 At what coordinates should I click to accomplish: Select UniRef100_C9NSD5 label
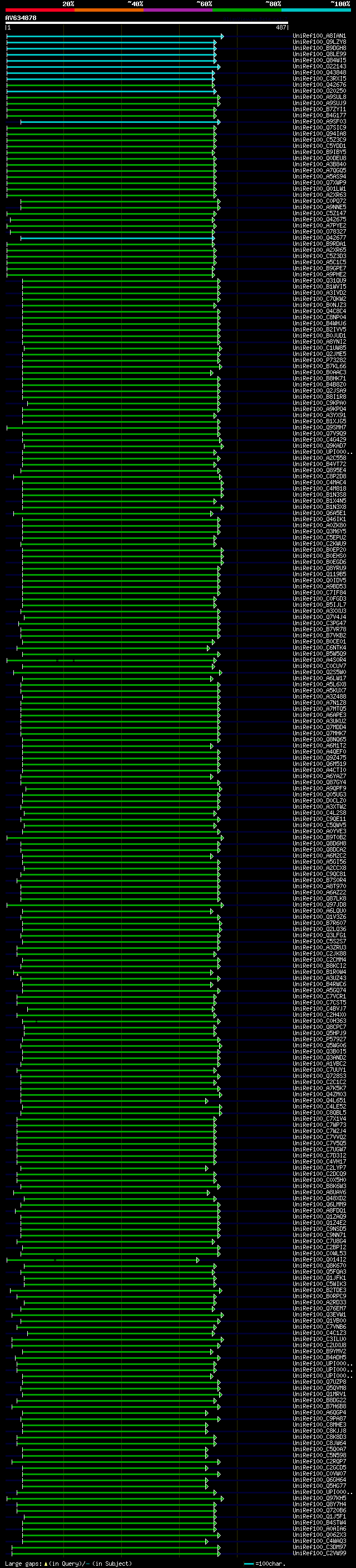(x=319, y=1228)
